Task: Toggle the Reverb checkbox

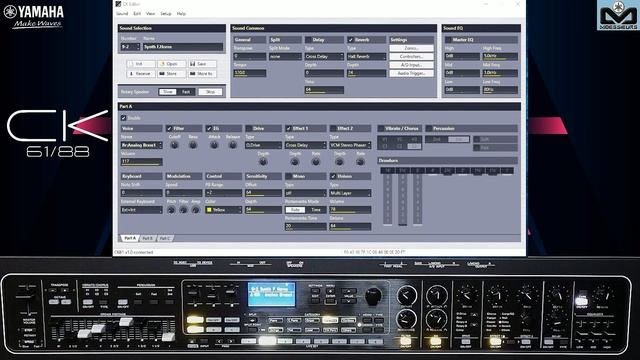Action: 351,40
